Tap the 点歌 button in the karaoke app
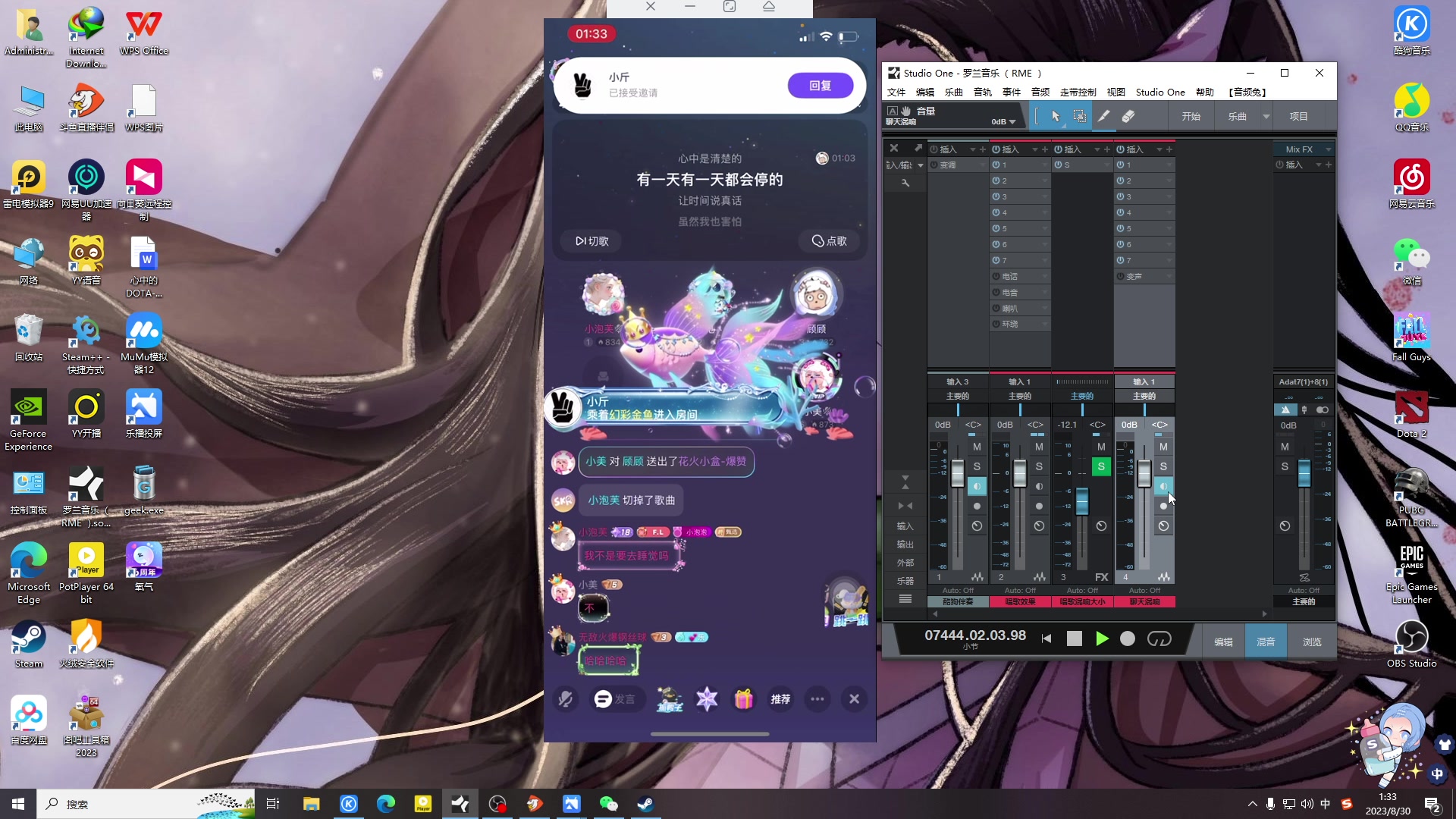 [x=829, y=241]
